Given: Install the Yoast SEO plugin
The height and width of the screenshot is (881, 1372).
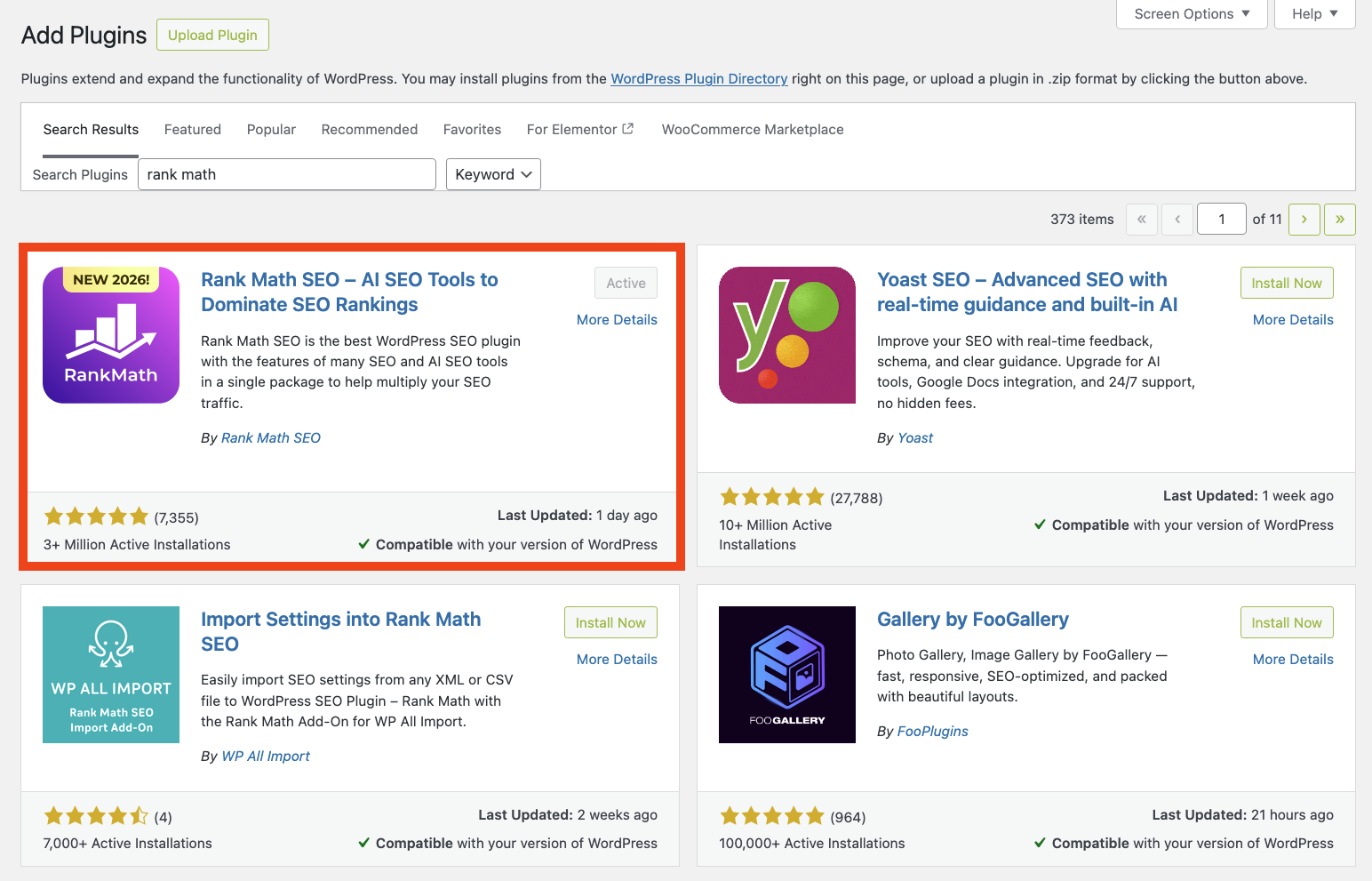Looking at the screenshot, I should click(x=1286, y=282).
